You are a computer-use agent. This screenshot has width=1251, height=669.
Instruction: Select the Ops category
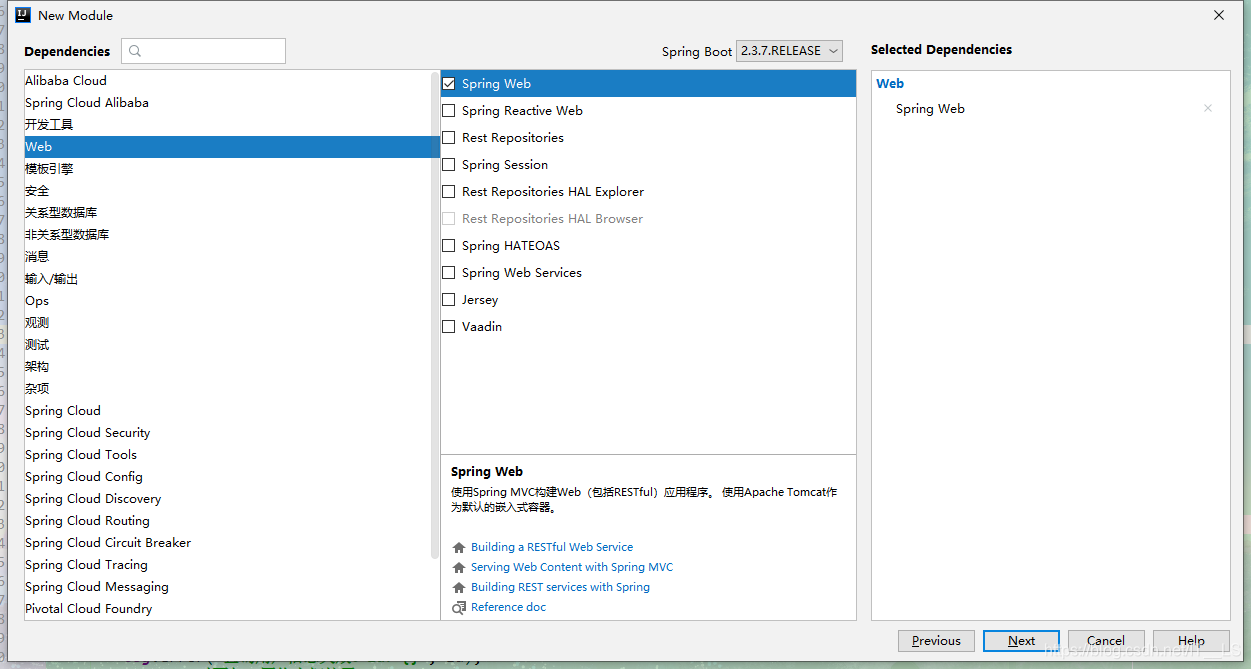(x=228, y=301)
